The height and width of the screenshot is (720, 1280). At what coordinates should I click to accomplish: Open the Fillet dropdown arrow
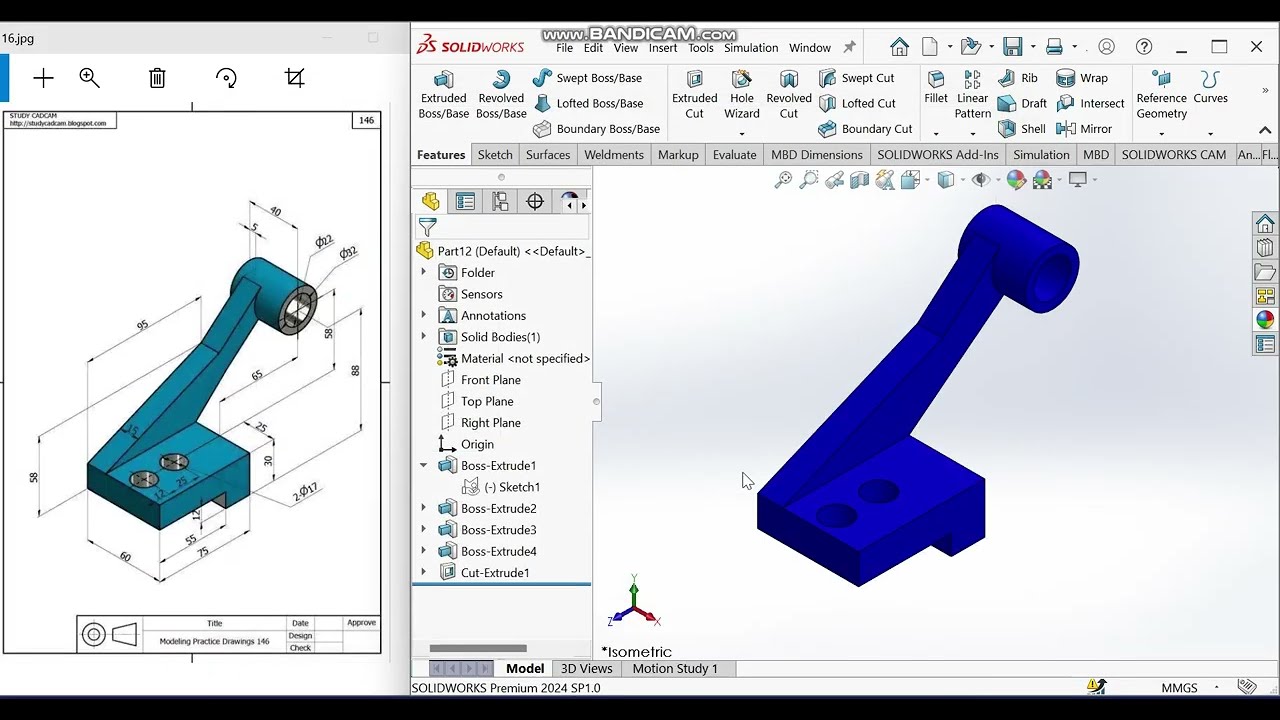tap(936, 133)
